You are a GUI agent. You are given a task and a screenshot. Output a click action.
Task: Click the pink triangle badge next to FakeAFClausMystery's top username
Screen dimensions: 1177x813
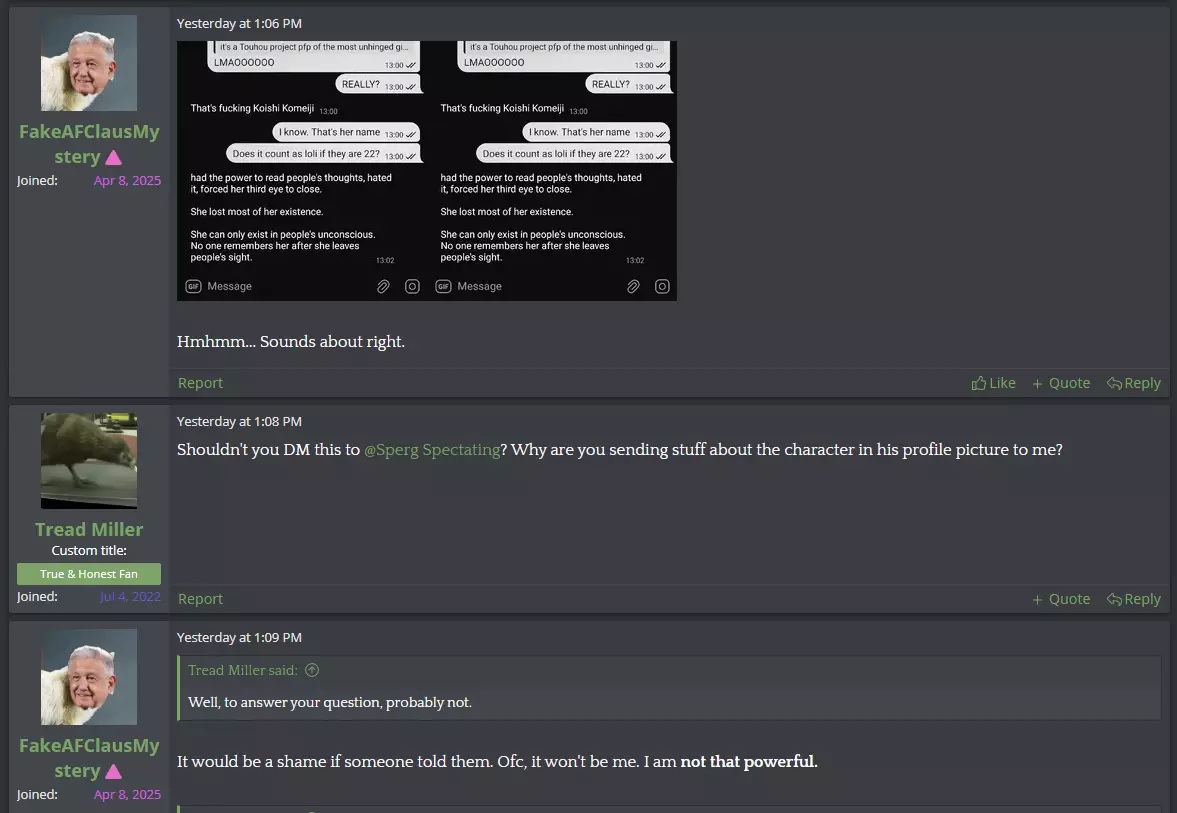(113, 157)
